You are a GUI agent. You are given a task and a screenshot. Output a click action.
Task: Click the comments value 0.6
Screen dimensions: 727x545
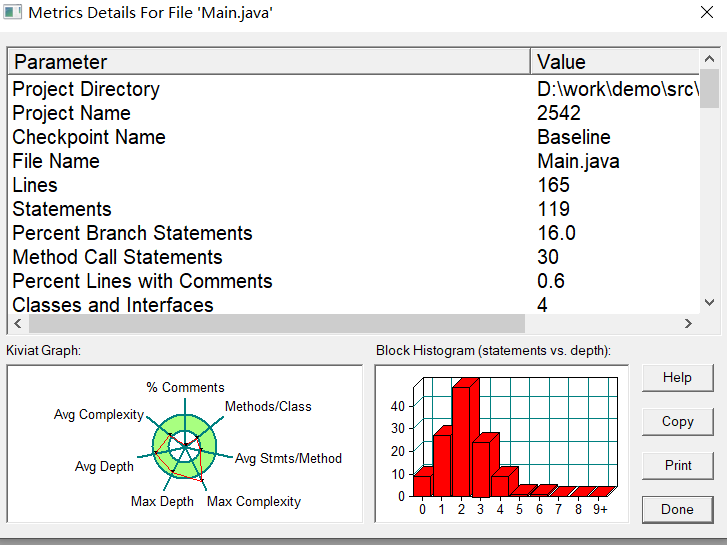[551, 281]
